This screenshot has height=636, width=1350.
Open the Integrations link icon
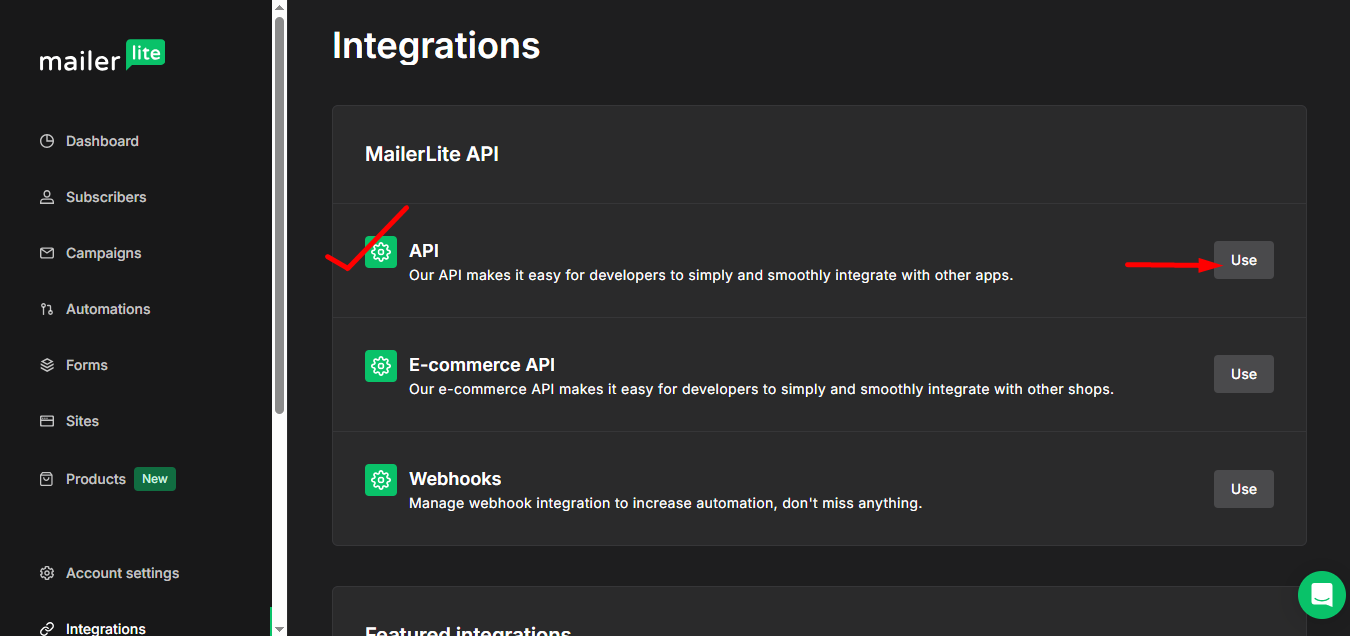(46, 626)
